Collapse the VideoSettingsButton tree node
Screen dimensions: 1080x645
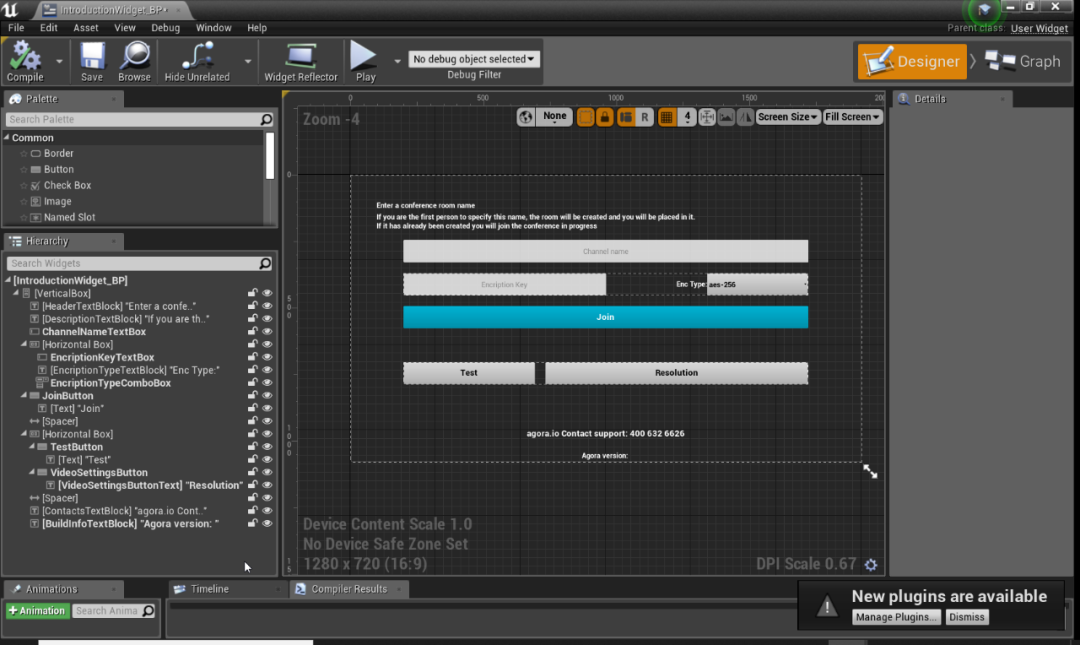coord(32,473)
